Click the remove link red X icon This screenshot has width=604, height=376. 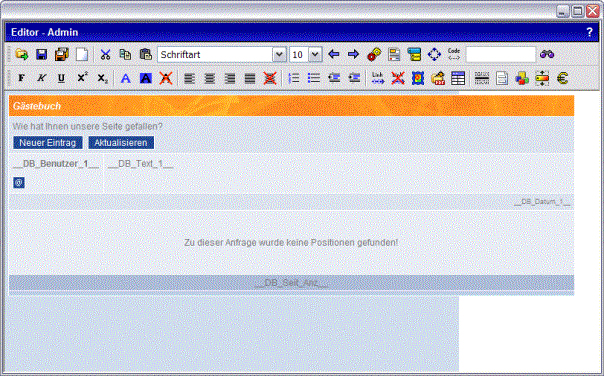tap(398, 78)
